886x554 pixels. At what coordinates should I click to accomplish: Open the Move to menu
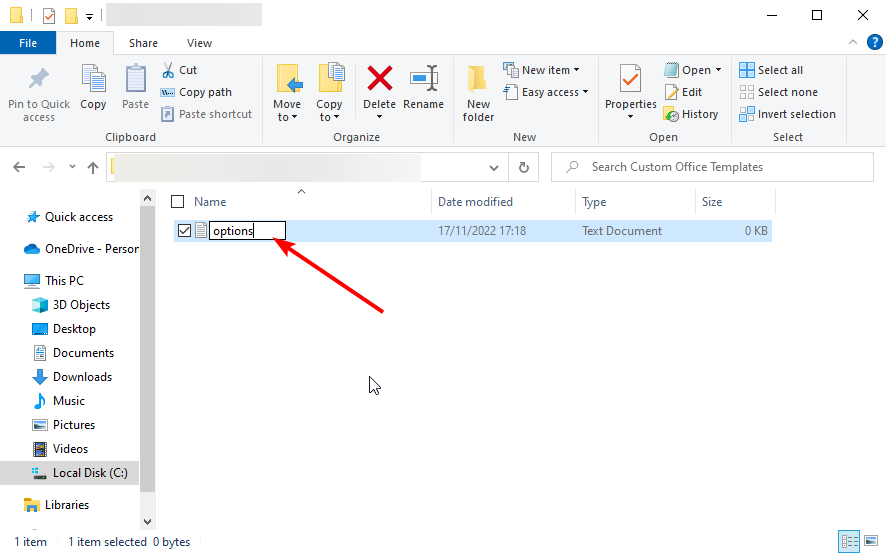(287, 93)
